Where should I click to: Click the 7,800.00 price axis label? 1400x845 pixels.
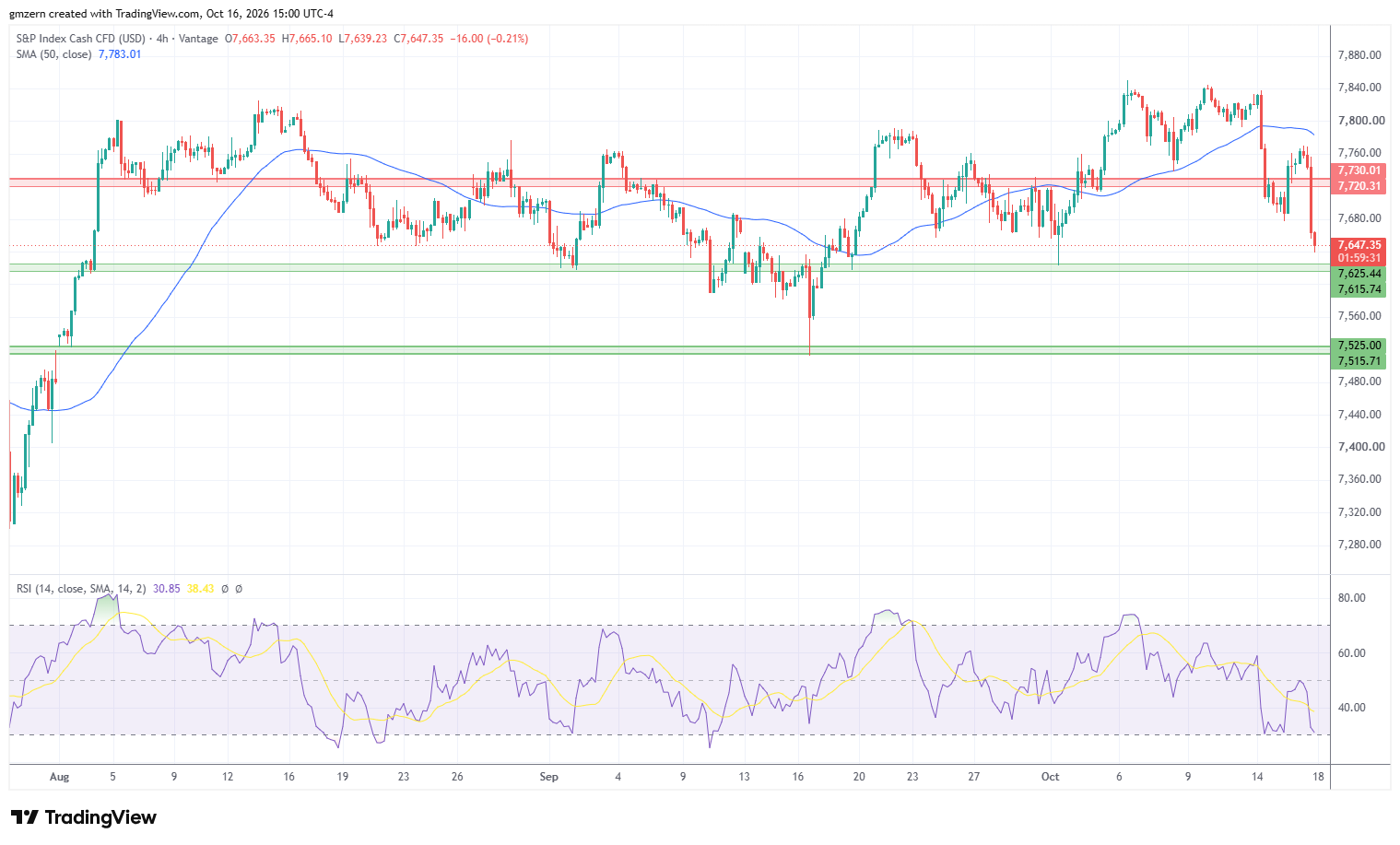1359,121
